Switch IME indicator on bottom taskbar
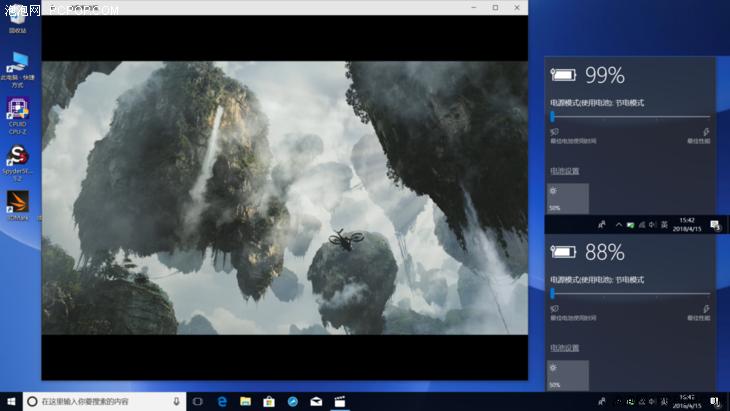The width and height of the screenshot is (730, 411). pos(664,402)
